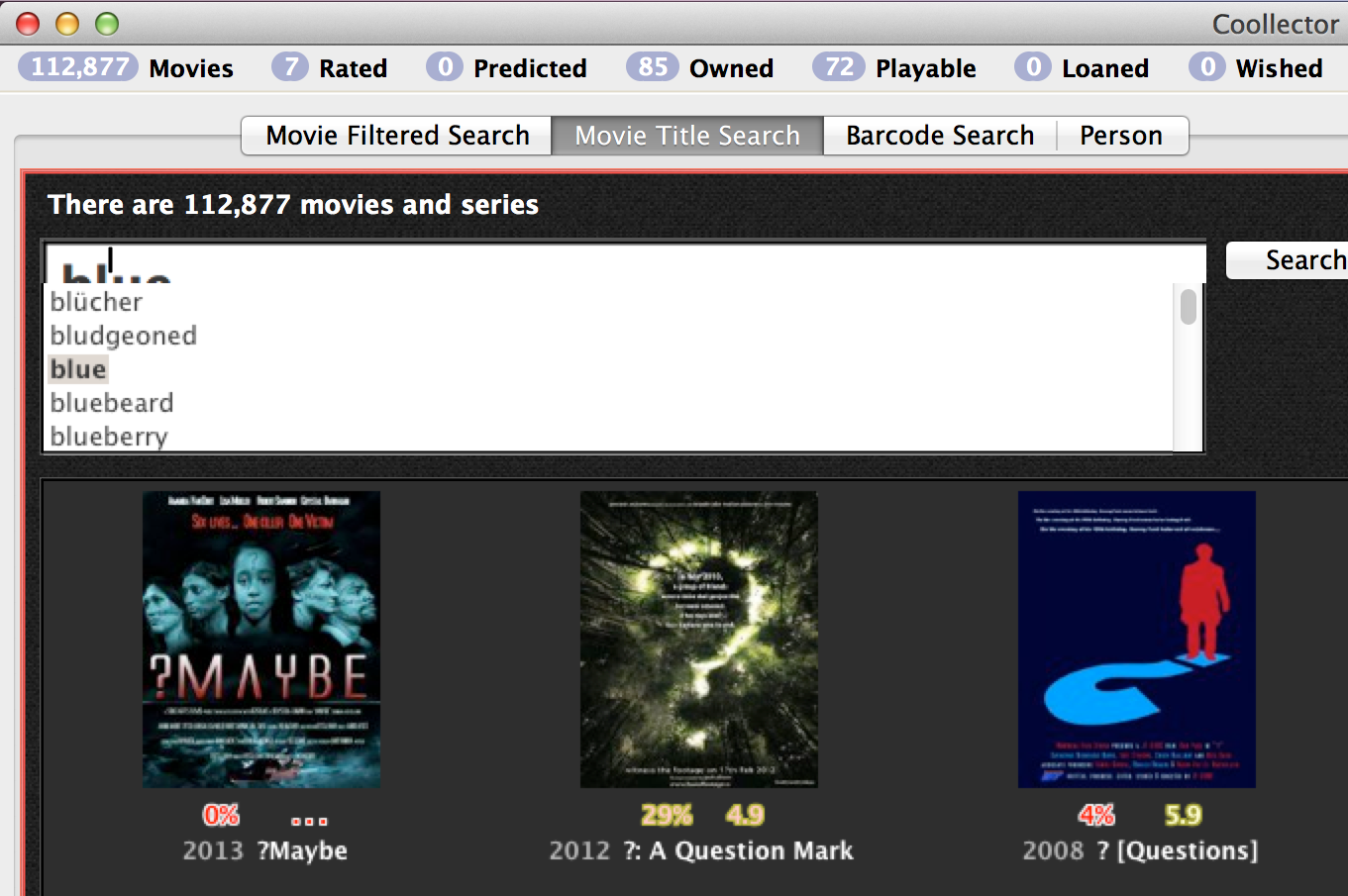Show the 7 Rated movies

pyautogui.click(x=330, y=68)
